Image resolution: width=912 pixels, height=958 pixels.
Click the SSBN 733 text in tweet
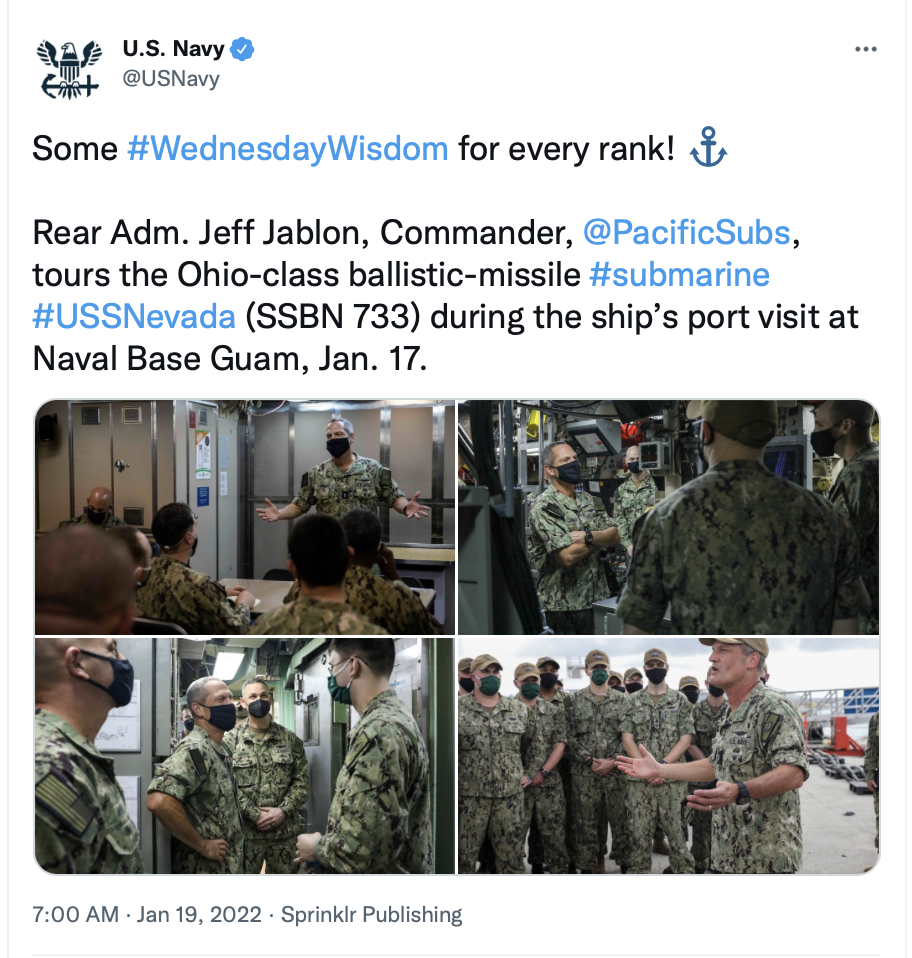point(334,316)
